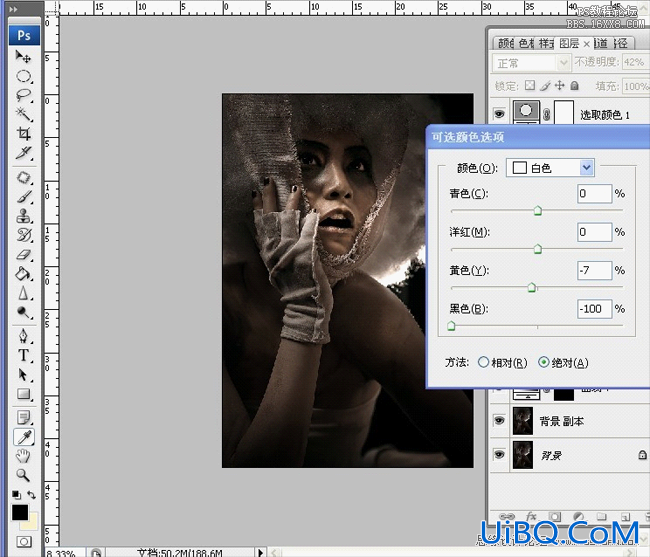Select the Eyedropper tool

pyautogui.click(x=23, y=437)
